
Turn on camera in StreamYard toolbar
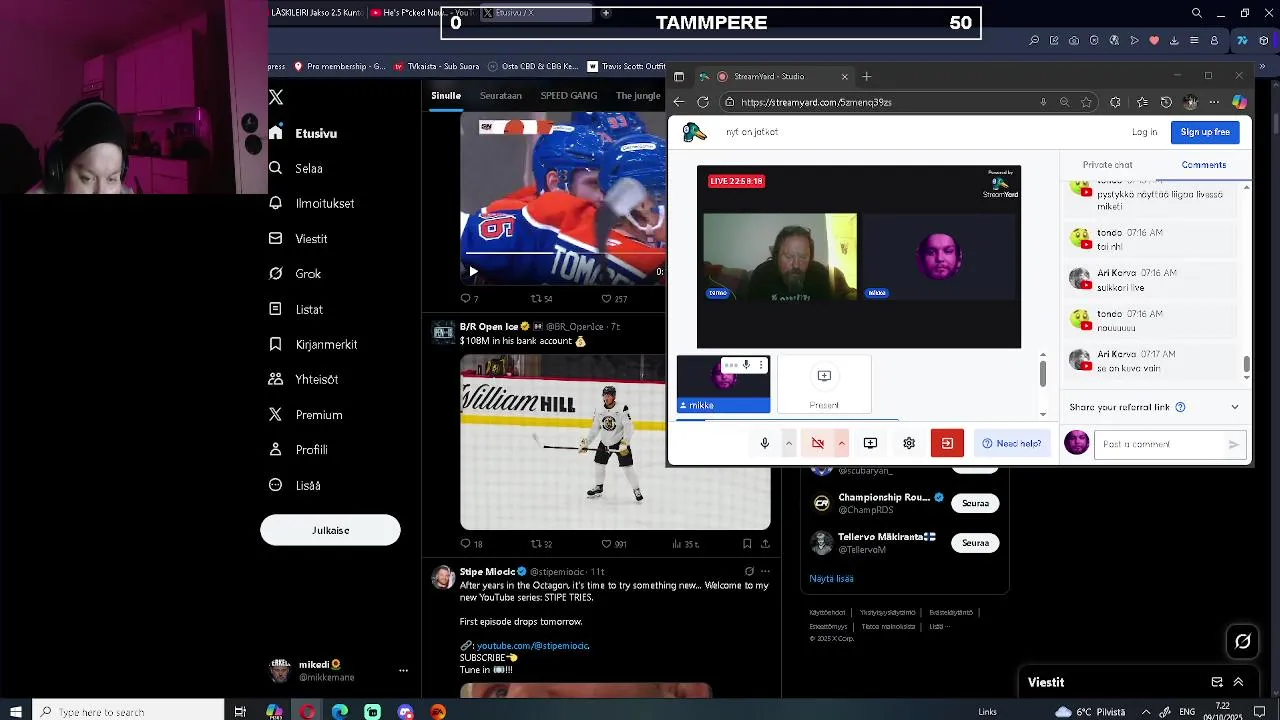818,443
